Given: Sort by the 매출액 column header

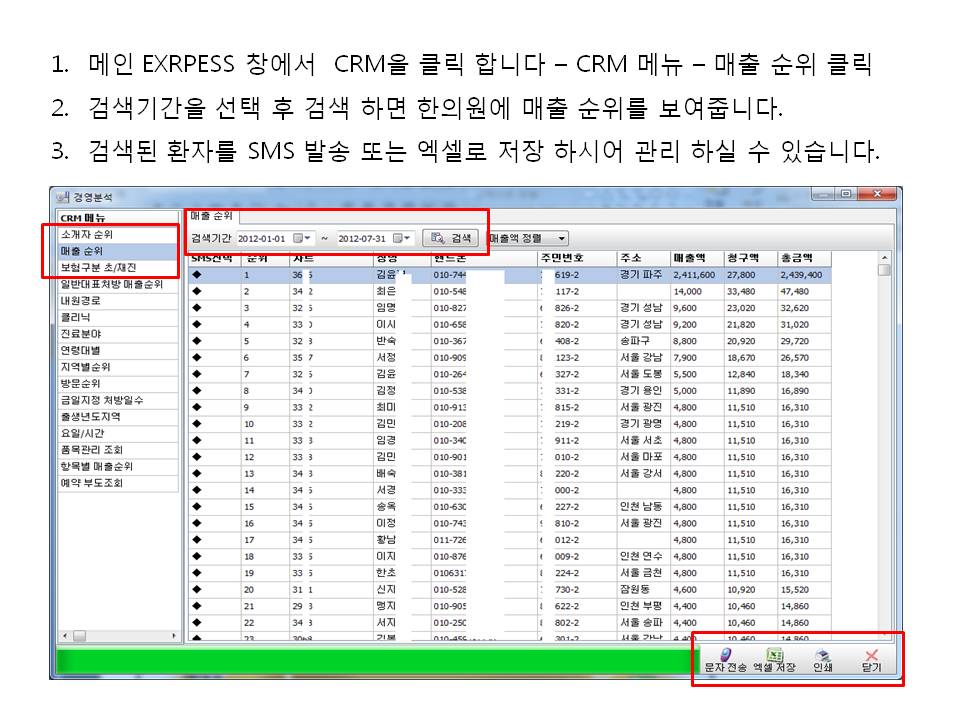Looking at the screenshot, I should 694,258.
